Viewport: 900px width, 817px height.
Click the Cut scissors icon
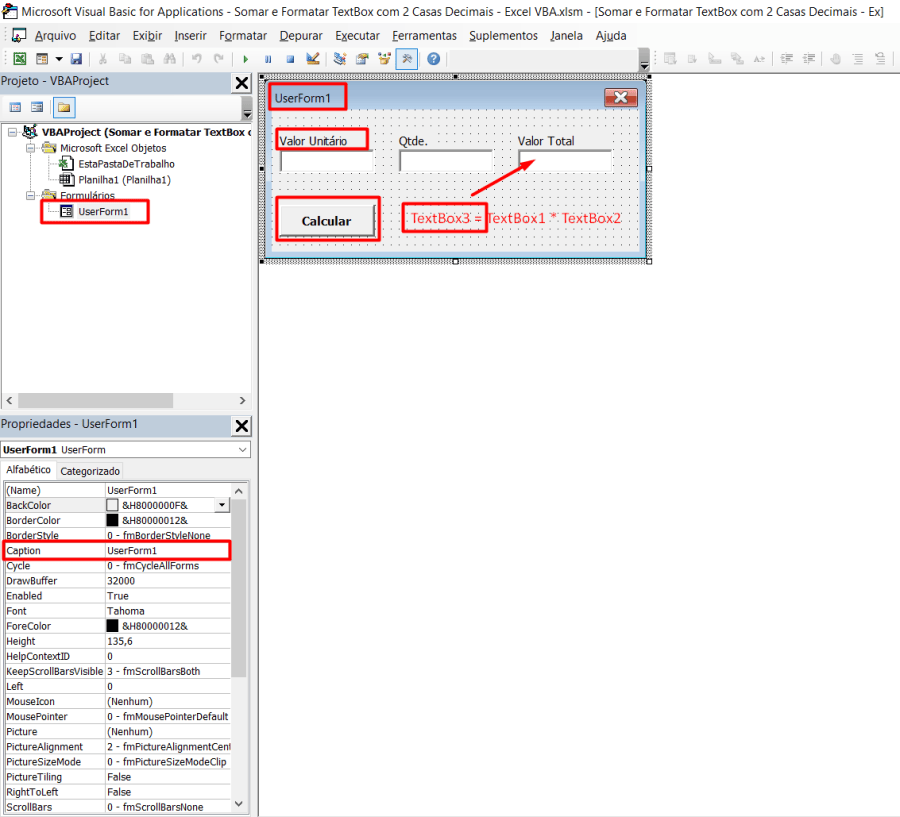click(x=103, y=59)
